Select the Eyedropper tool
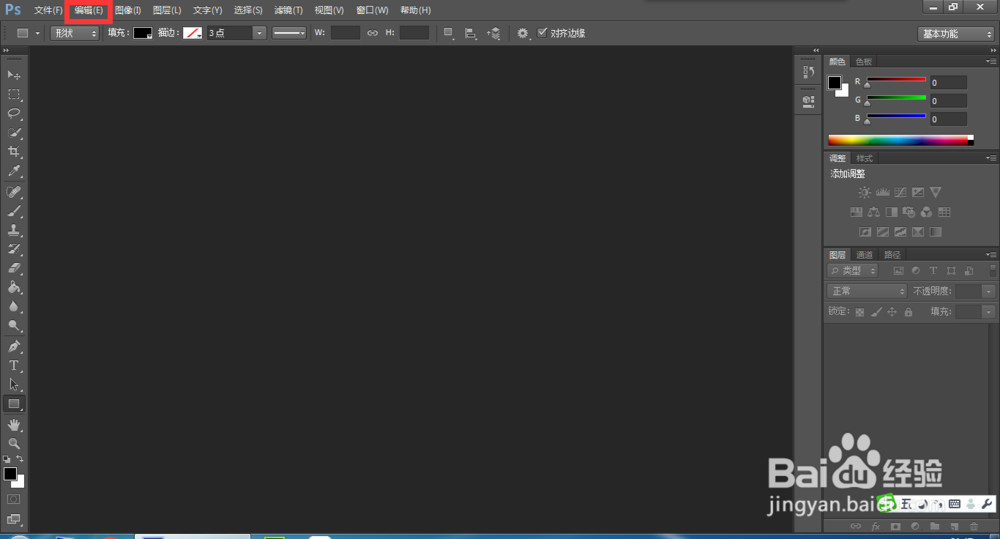Viewport: 1000px width, 539px height. (x=13, y=171)
